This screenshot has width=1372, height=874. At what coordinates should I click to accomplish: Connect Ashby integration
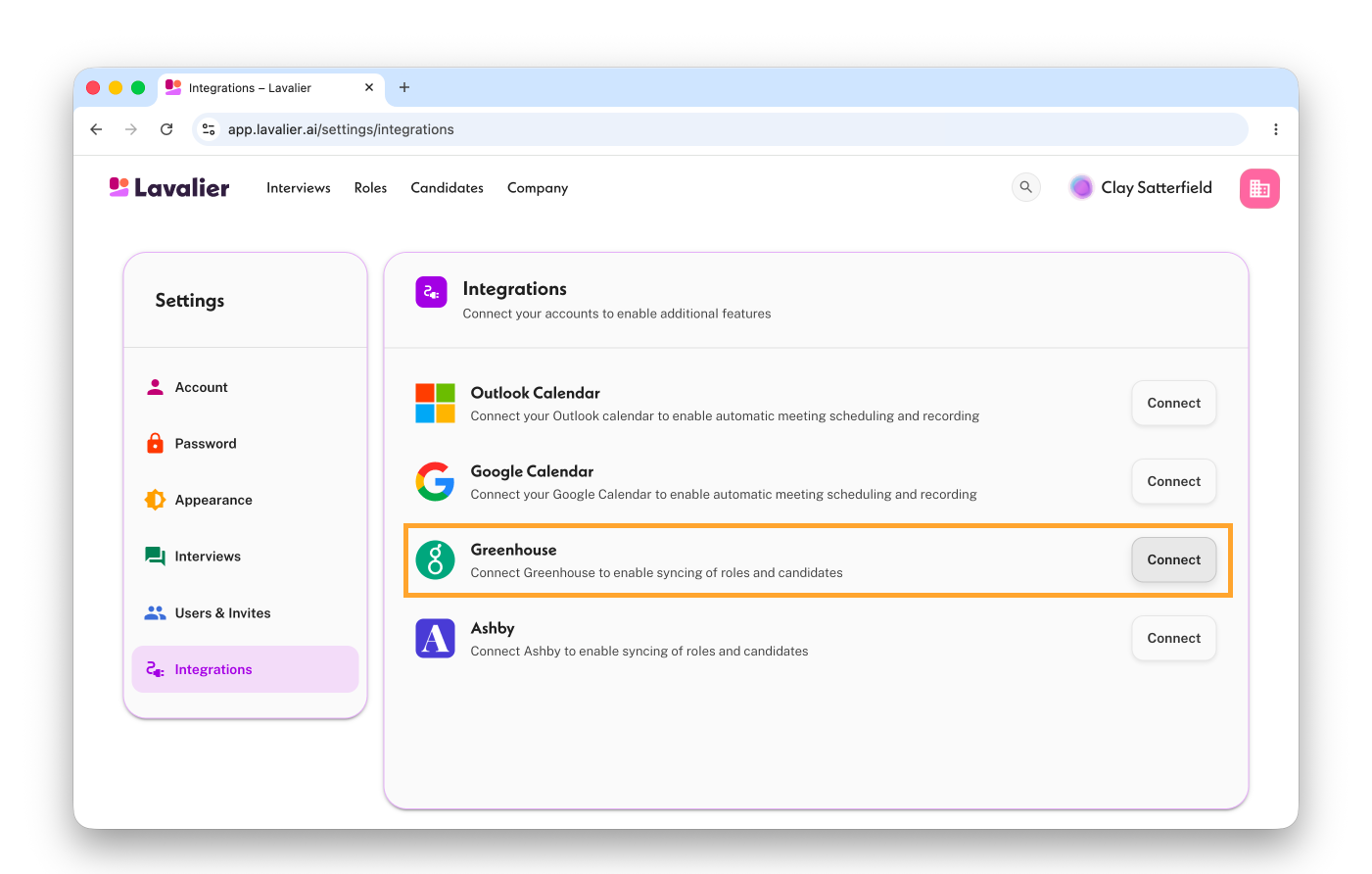(x=1173, y=638)
